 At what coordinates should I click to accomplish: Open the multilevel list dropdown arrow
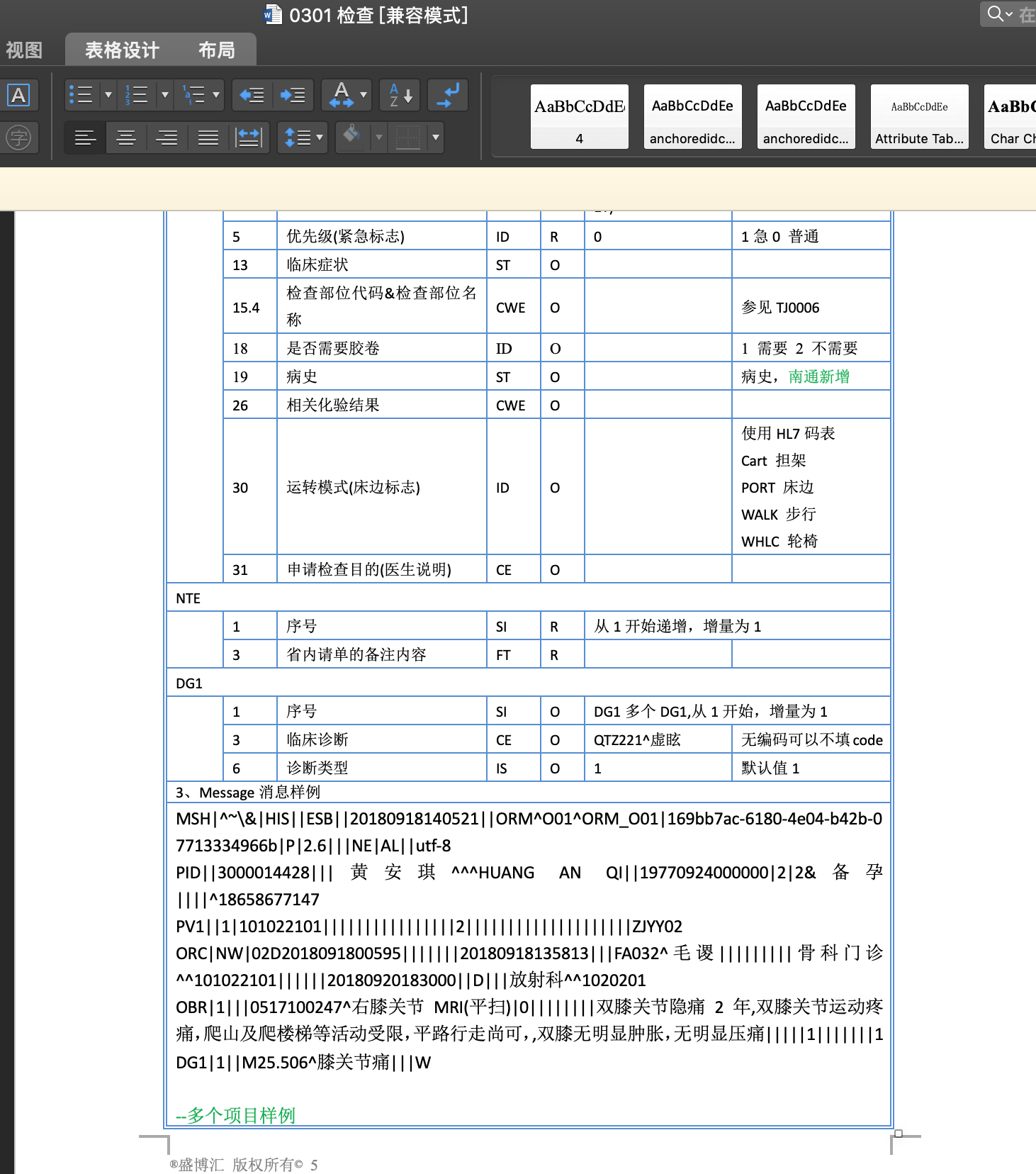[x=216, y=95]
